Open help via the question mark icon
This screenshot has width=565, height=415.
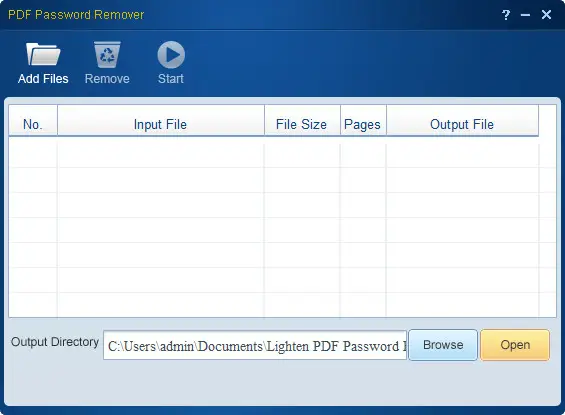tap(506, 15)
